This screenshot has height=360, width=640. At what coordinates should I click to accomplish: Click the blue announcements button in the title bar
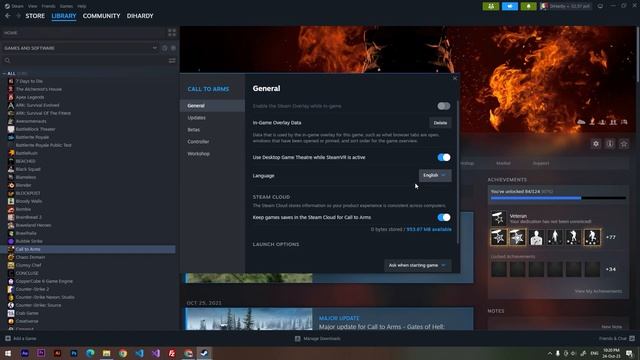[509, 6]
